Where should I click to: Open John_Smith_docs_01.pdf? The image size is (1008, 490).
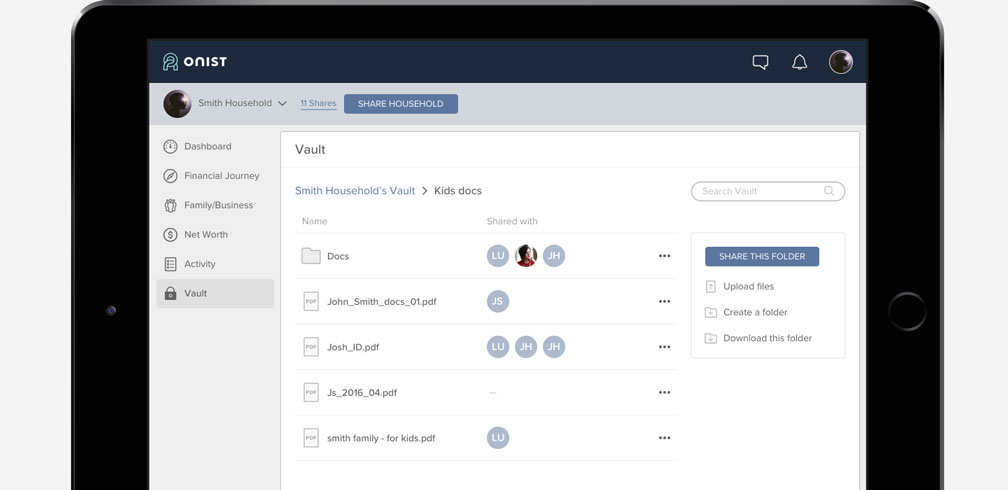(382, 302)
